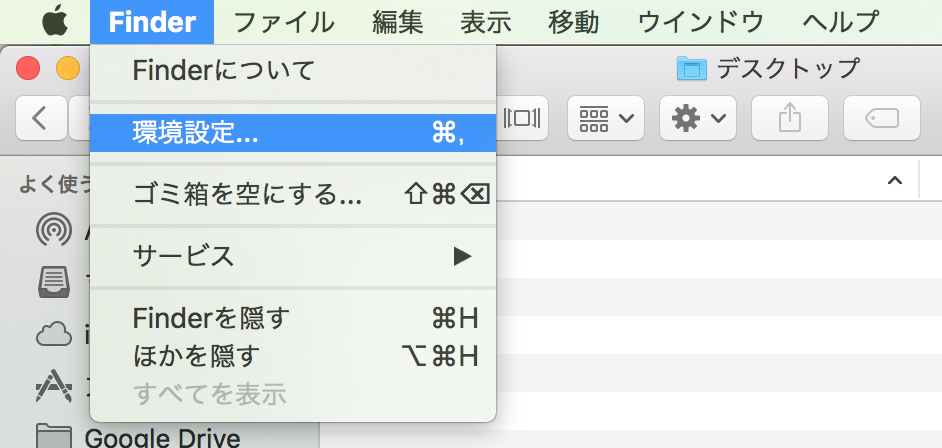The height and width of the screenshot is (448, 942).
Task: Open the 表示 menu
Action: point(485,22)
